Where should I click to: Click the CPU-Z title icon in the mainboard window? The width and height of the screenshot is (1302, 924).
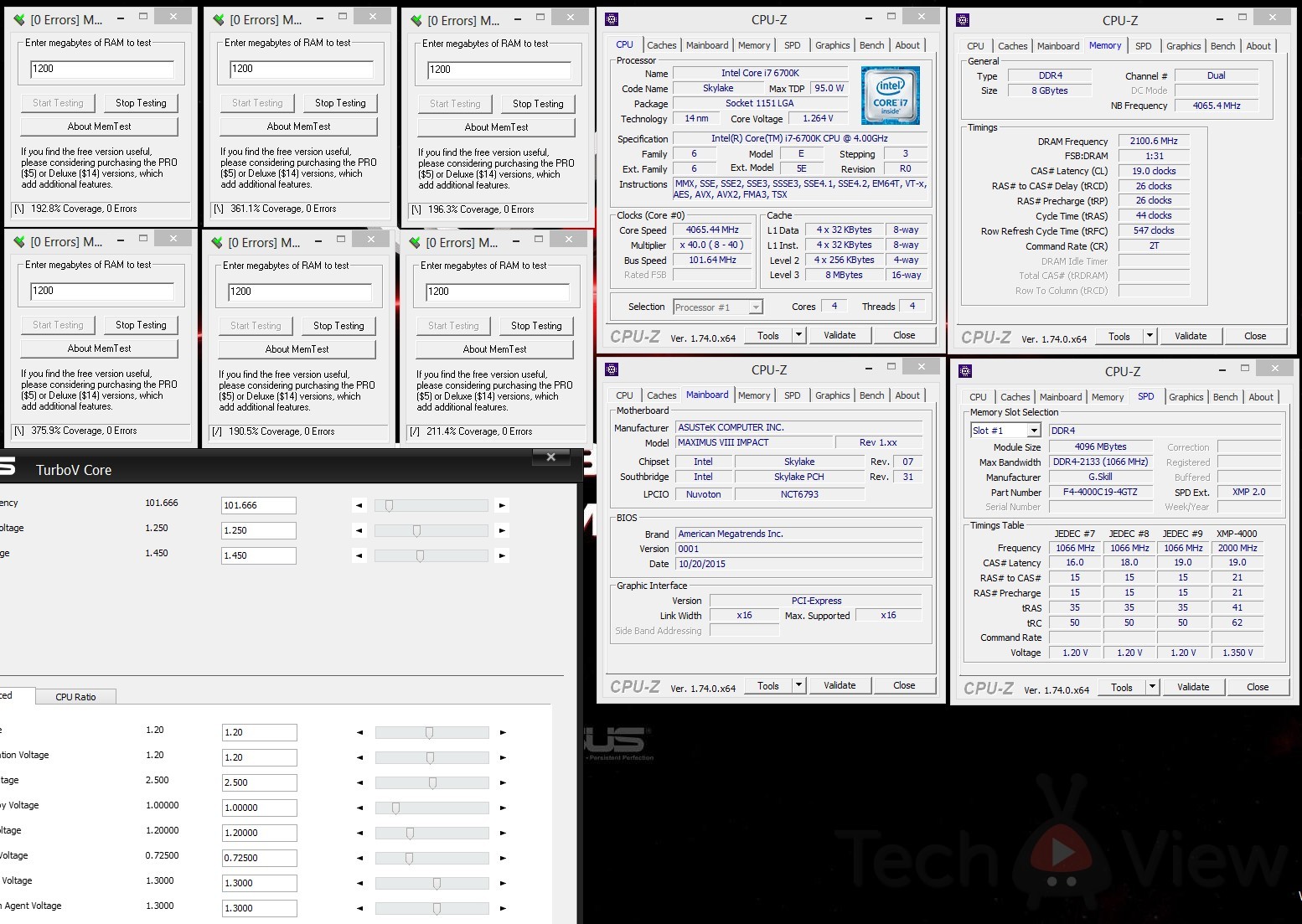(612, 369)
